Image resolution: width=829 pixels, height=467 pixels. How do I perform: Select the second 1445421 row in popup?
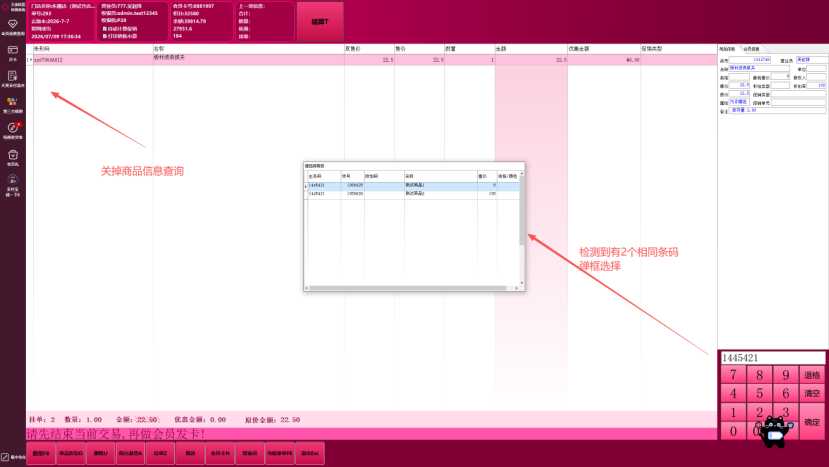412,194
